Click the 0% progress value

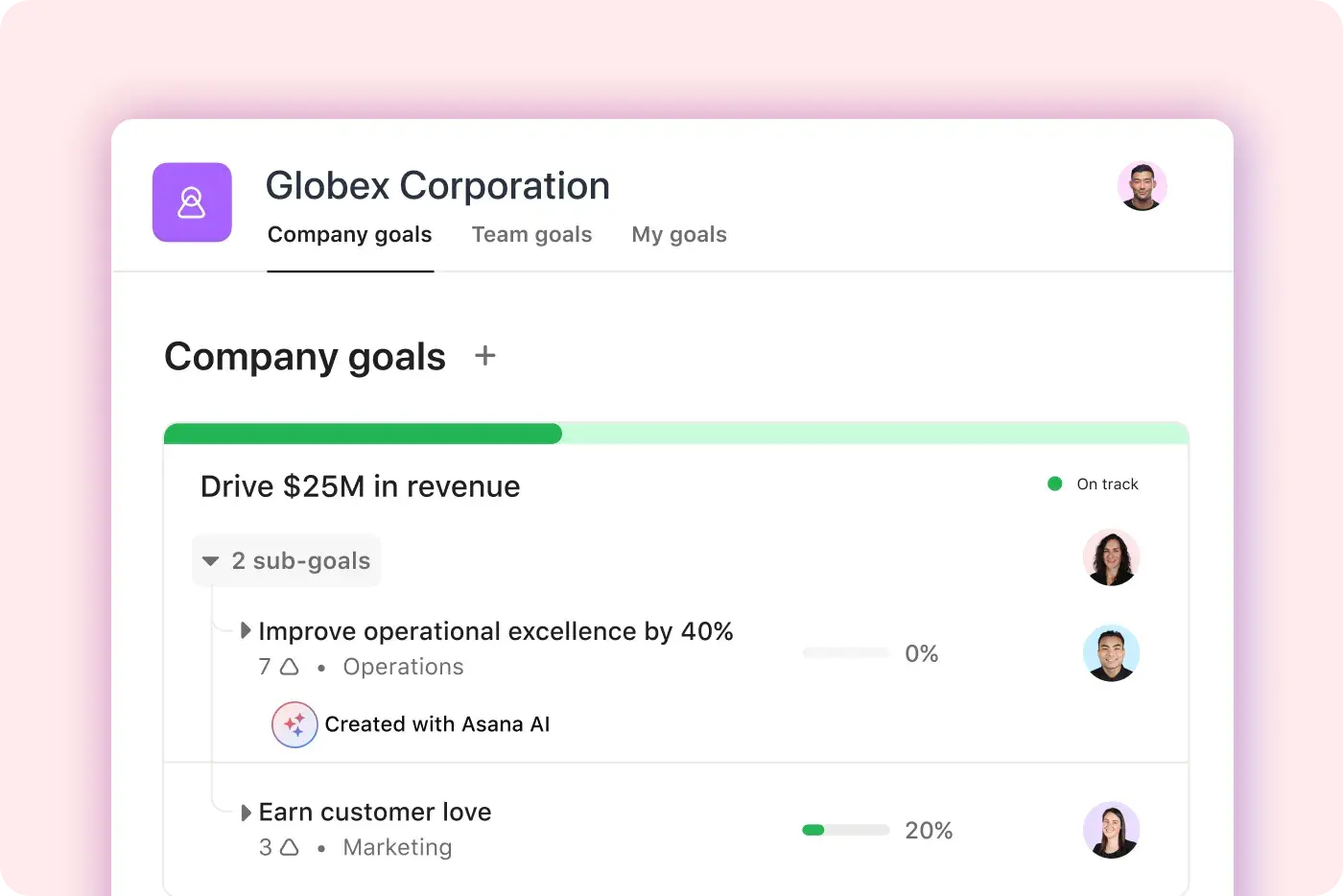point(922,653)
